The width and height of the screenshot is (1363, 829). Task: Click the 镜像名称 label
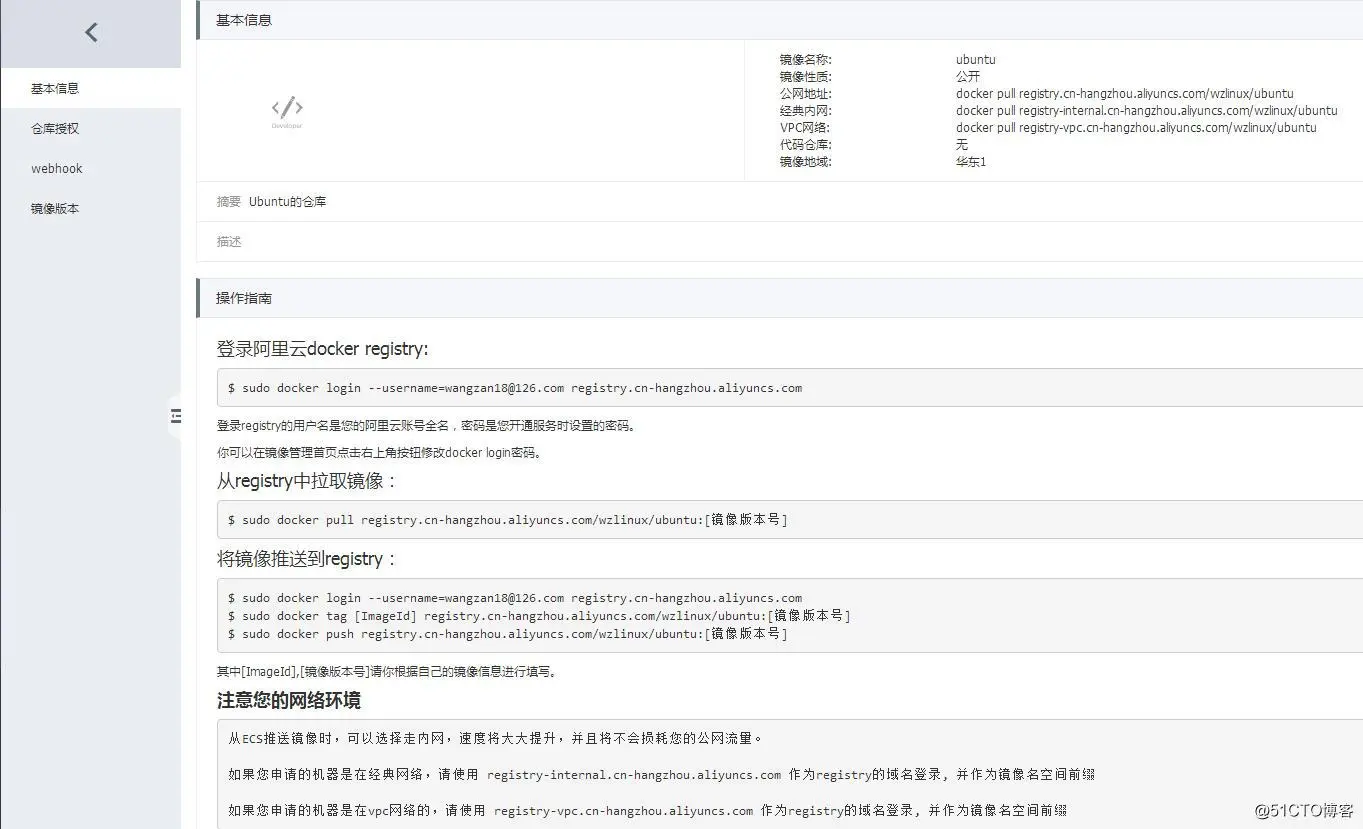point(805,60)
